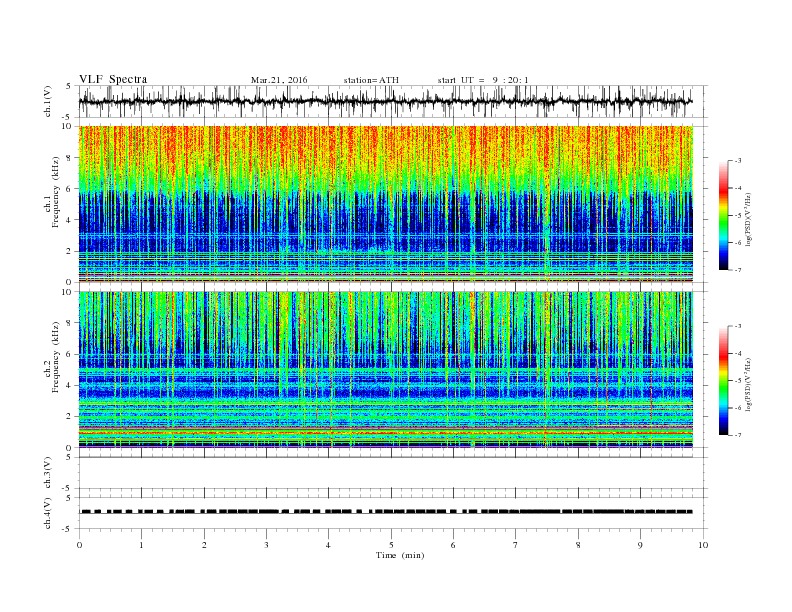This screenshot has height=612, width=792.
Task: Click the "ch.1(V)" waveform axis label
Action: click(48, 101)
